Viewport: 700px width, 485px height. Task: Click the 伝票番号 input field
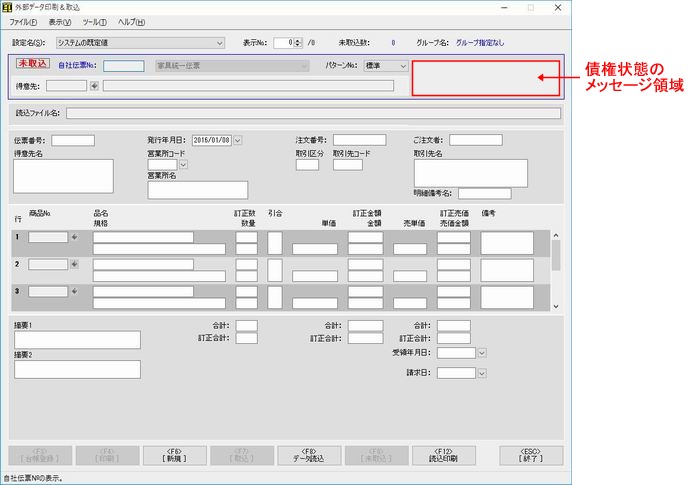tap(73, 141)
